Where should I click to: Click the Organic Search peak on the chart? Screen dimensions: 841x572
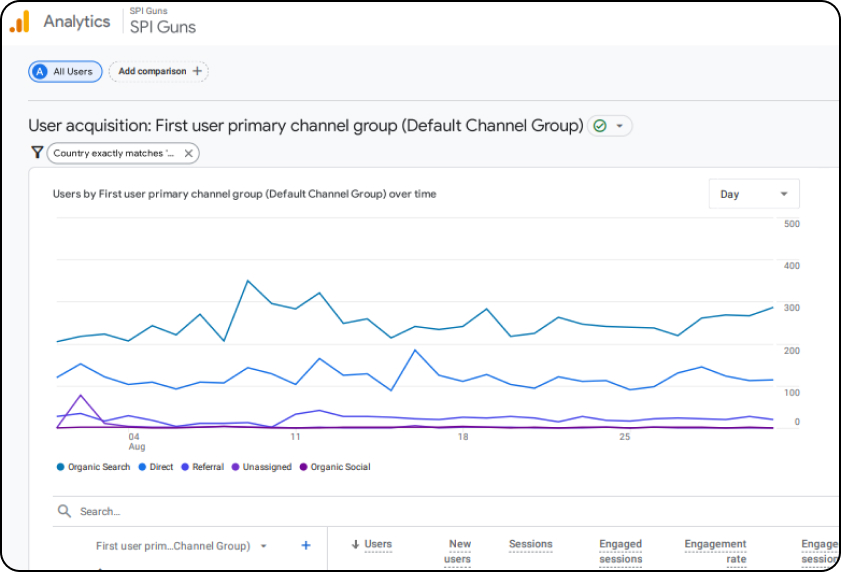click(x=247, y=281)
